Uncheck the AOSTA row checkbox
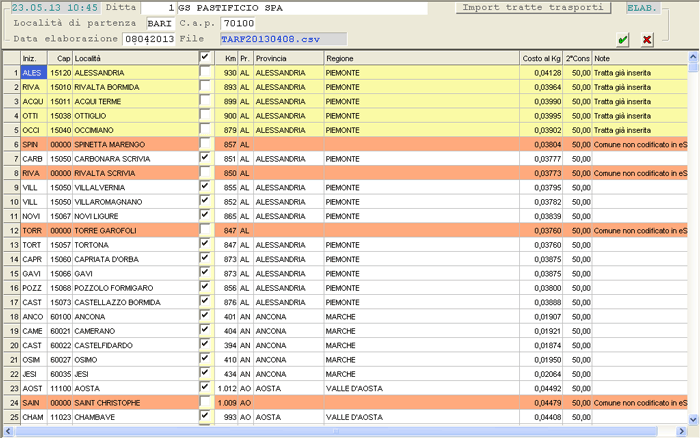700x438 pixels. click(205, 388)
